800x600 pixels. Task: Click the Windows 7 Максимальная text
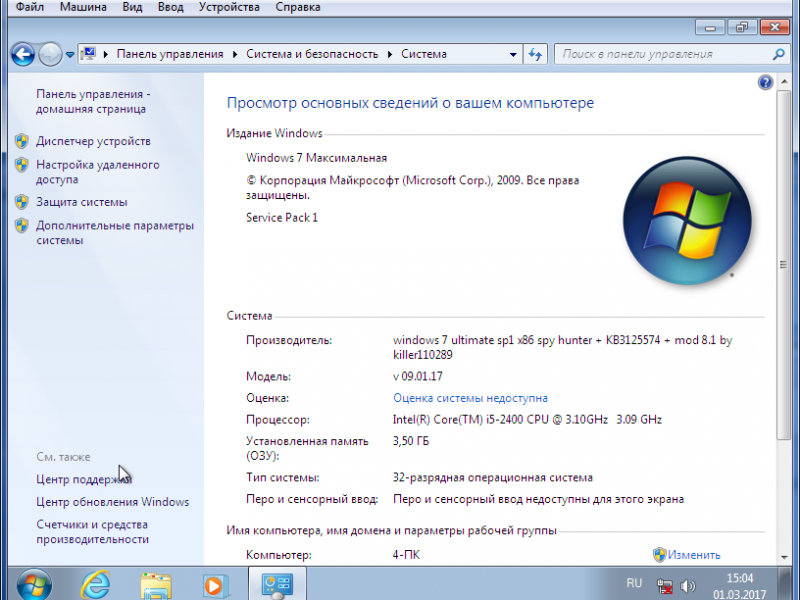pyautogui.click(x=316, y=158)
